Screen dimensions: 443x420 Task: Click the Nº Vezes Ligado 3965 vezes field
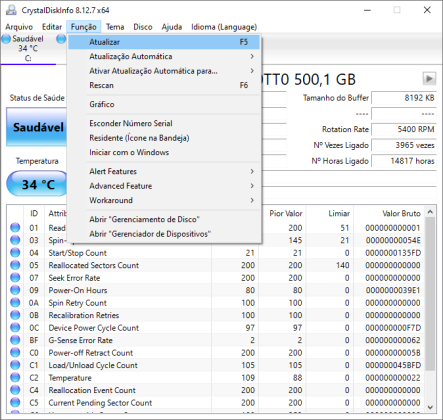(404, 145)
